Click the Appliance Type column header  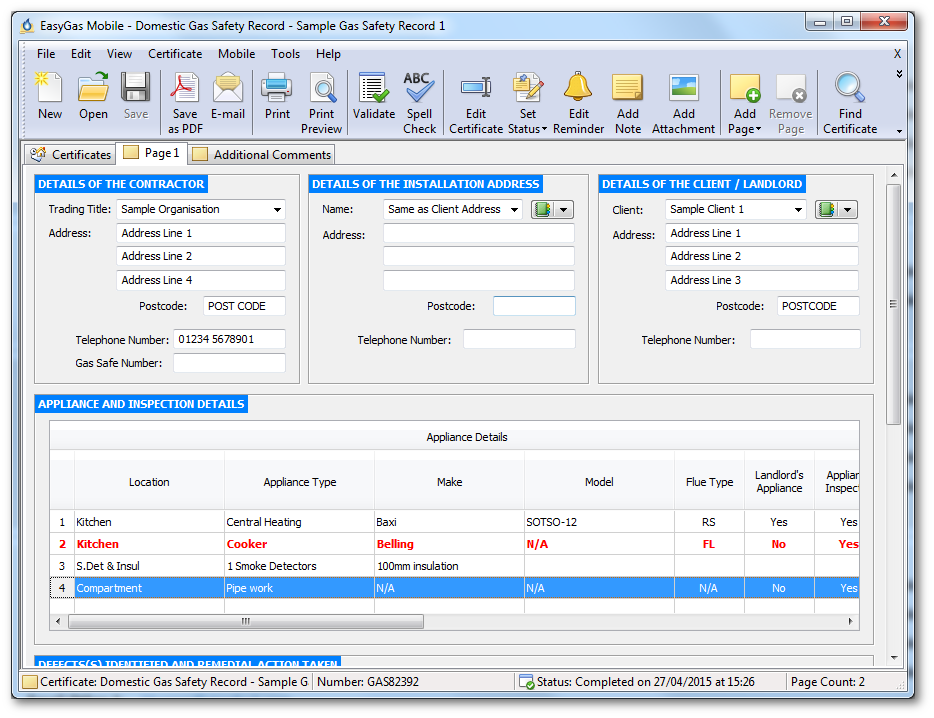pos(300,481)
